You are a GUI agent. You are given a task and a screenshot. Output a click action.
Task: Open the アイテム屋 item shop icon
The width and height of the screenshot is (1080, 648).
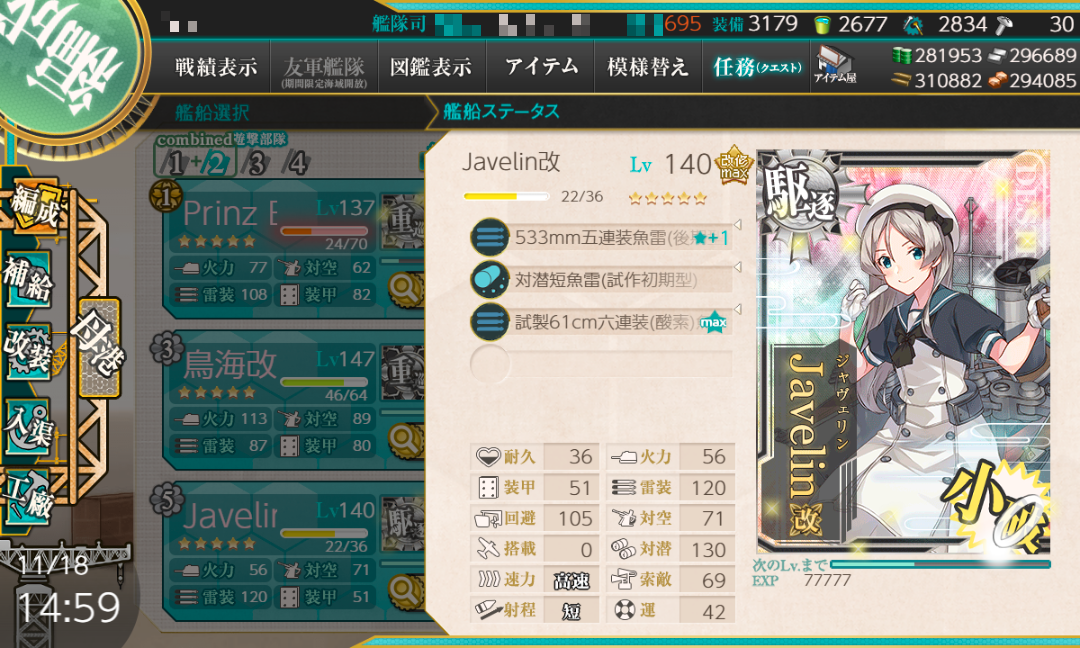click(834, 66)
